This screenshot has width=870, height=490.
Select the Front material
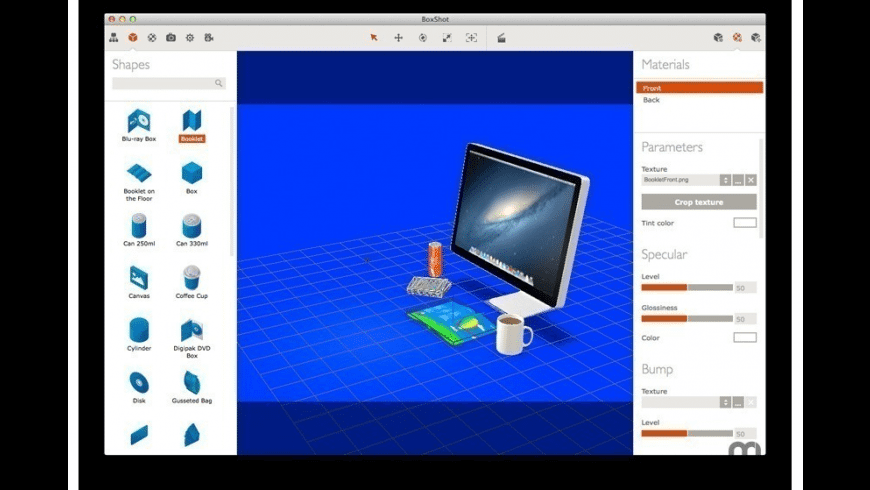(x=700, y=88)
